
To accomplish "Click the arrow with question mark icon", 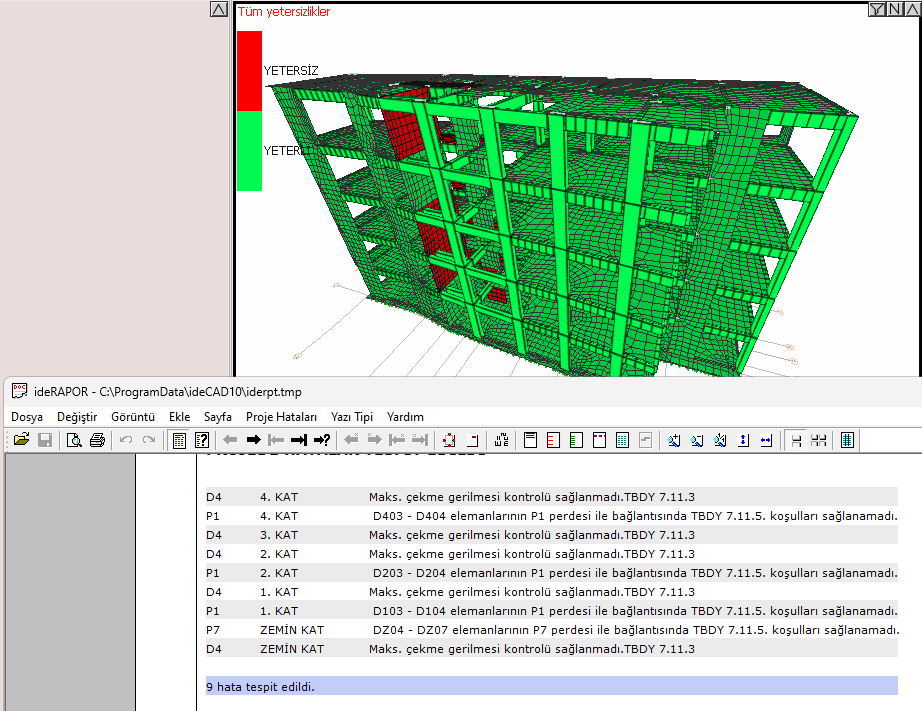I will click(322, 440).
